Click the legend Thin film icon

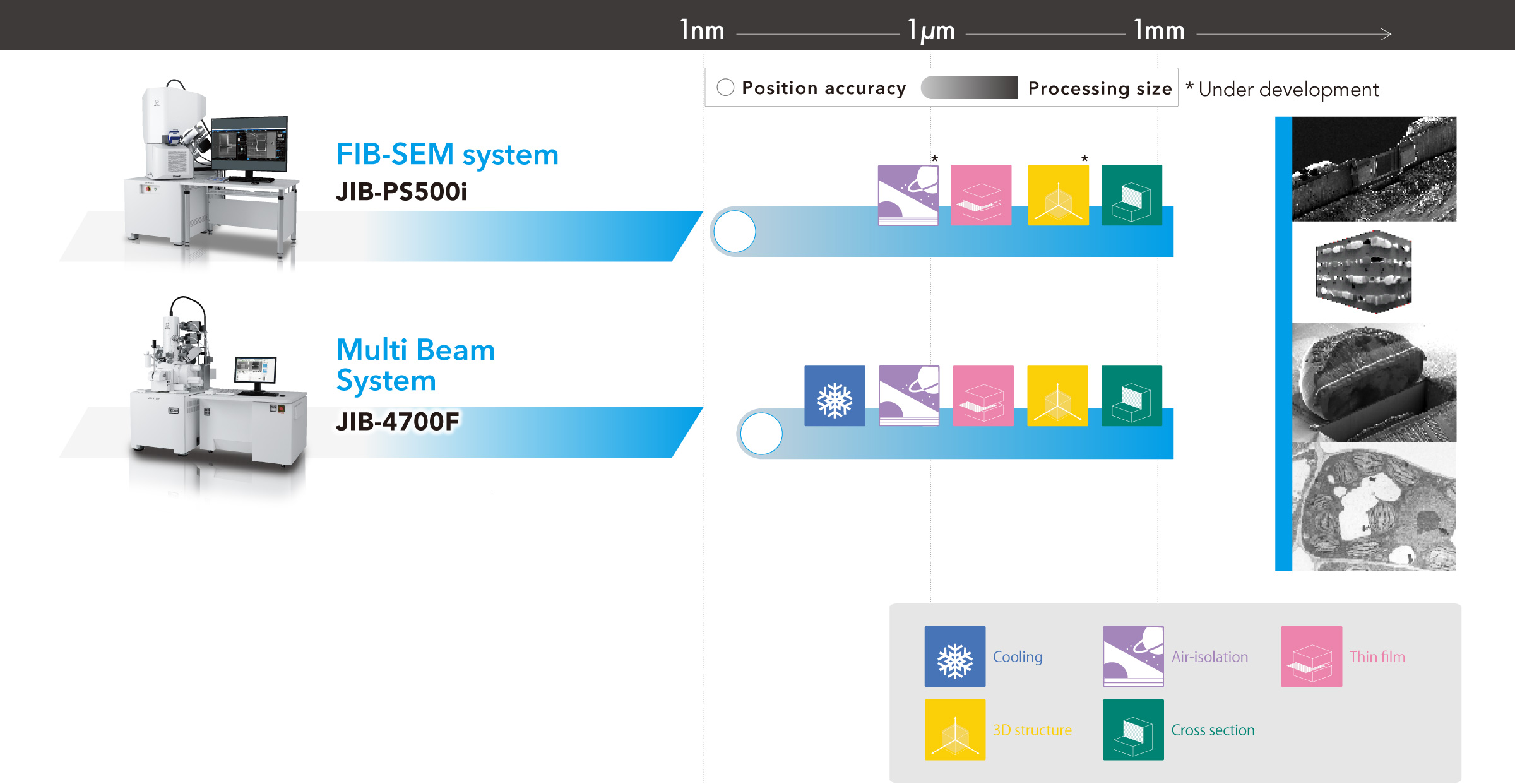pyautogui.click(x=1312, y=656)
